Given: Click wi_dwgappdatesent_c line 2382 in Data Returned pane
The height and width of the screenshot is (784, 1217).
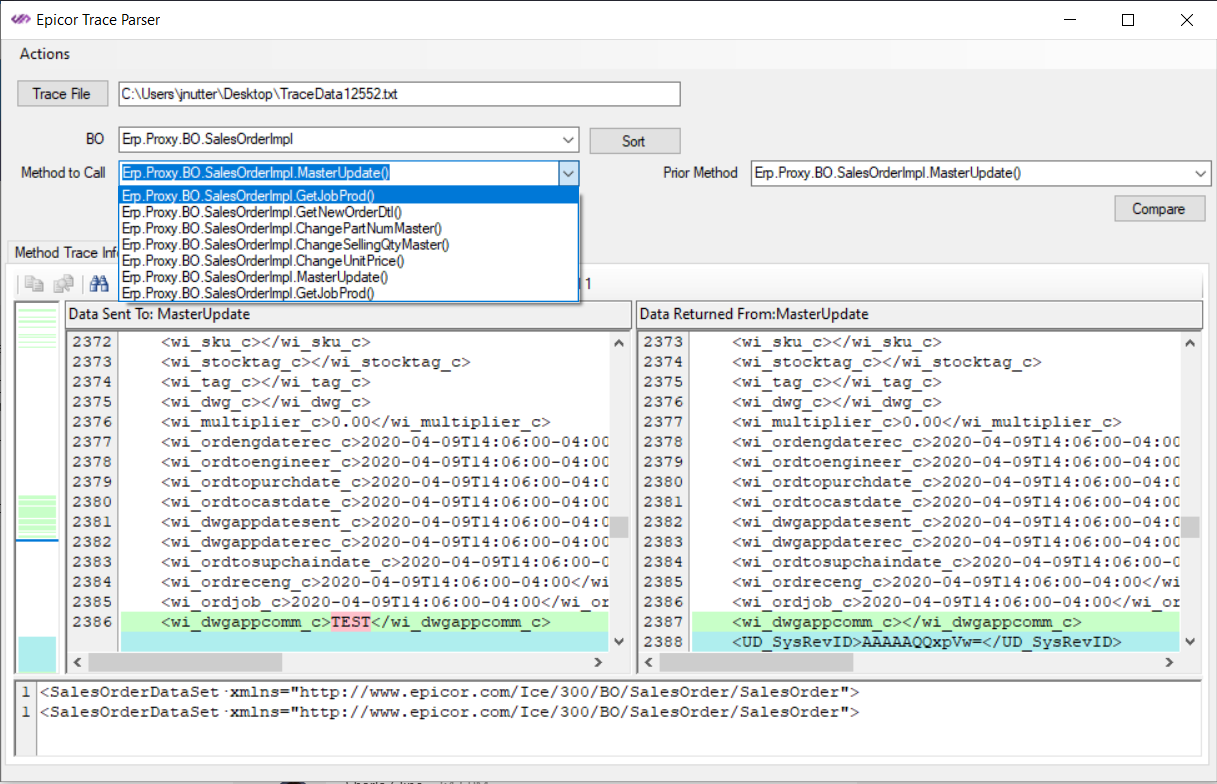Looking at the screenshot, I should [x=957, y=522].
